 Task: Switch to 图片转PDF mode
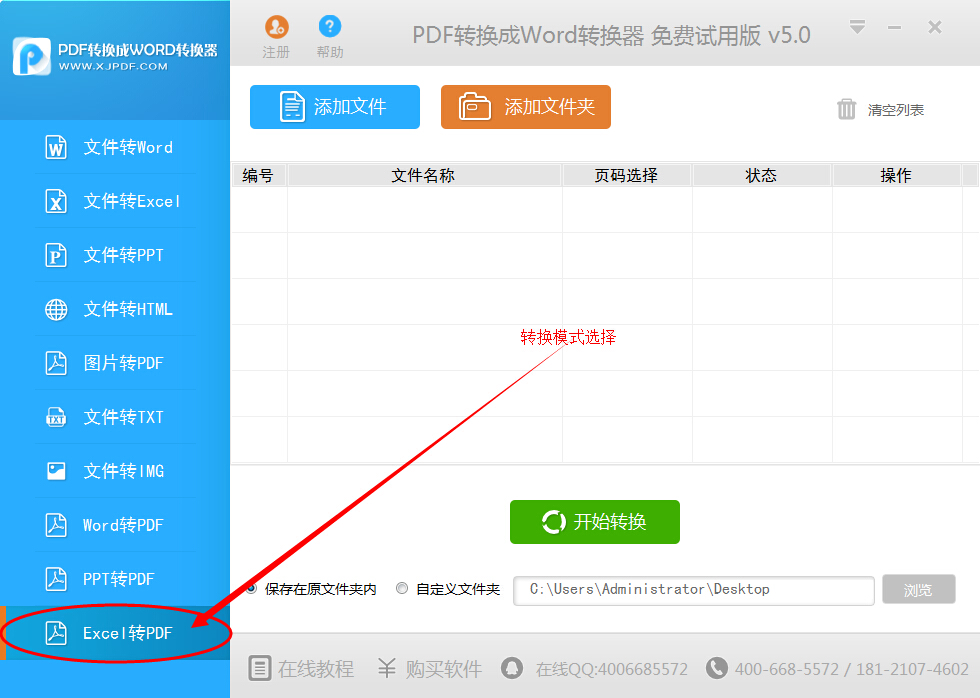[x=115, y=363]
